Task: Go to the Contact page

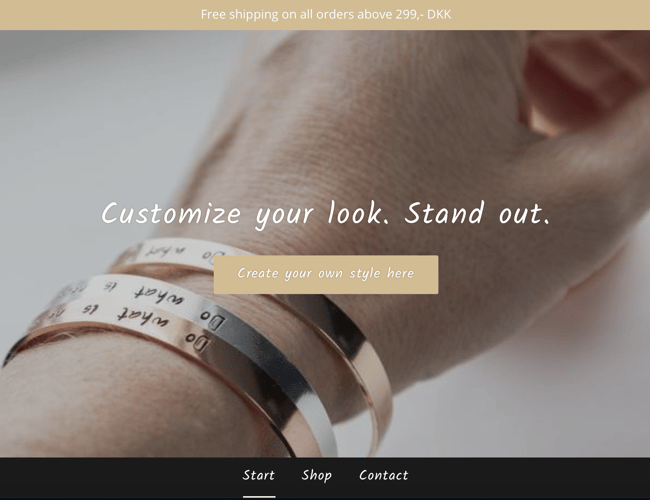Action: coord(383,475)
